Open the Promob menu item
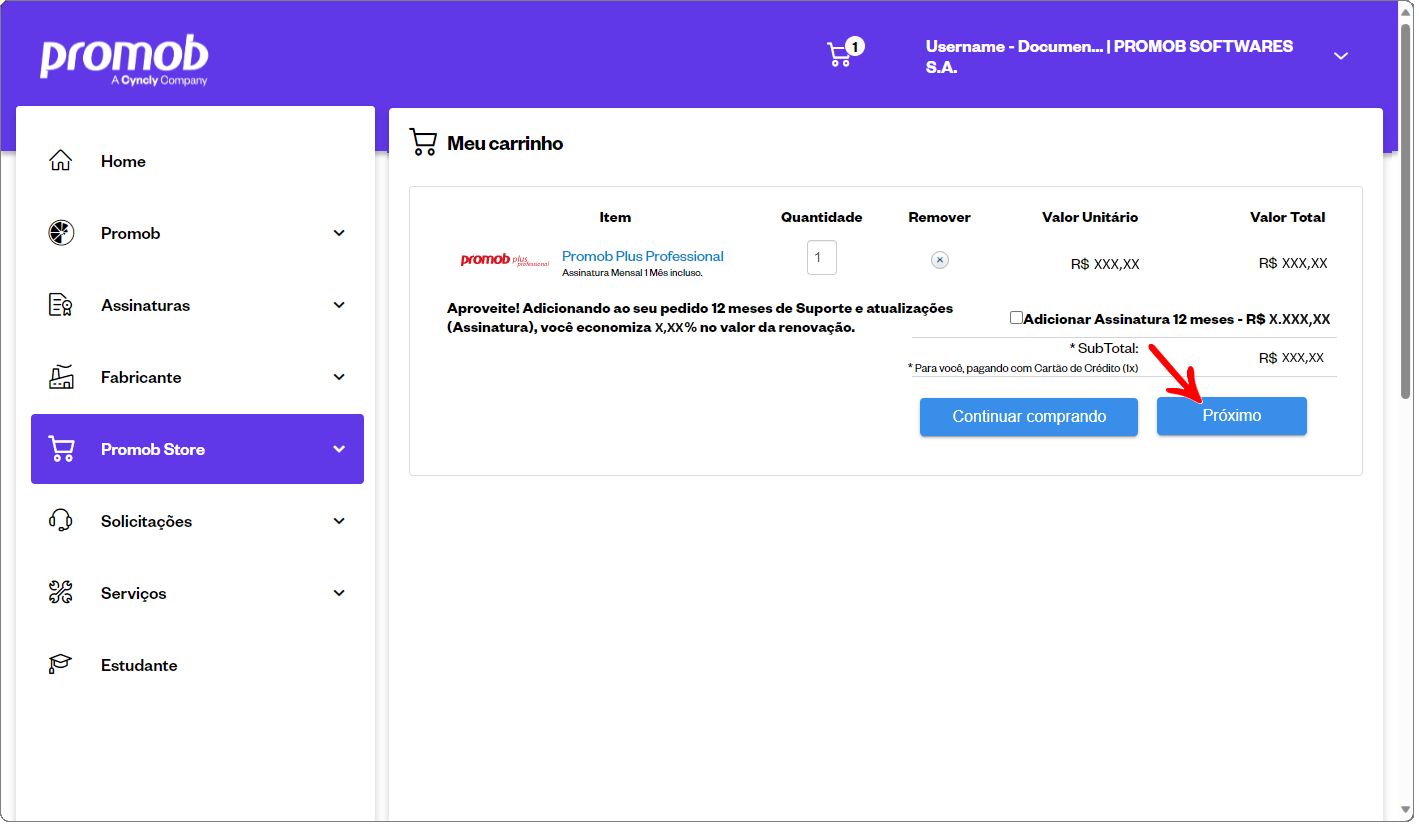1419x830 pixels. pos(197,233)
